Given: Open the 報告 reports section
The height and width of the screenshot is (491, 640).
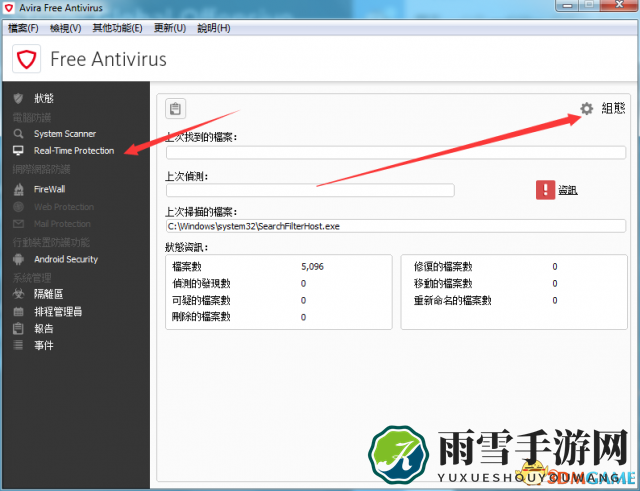Looking at the screenshot, I should tap(44, 329).
